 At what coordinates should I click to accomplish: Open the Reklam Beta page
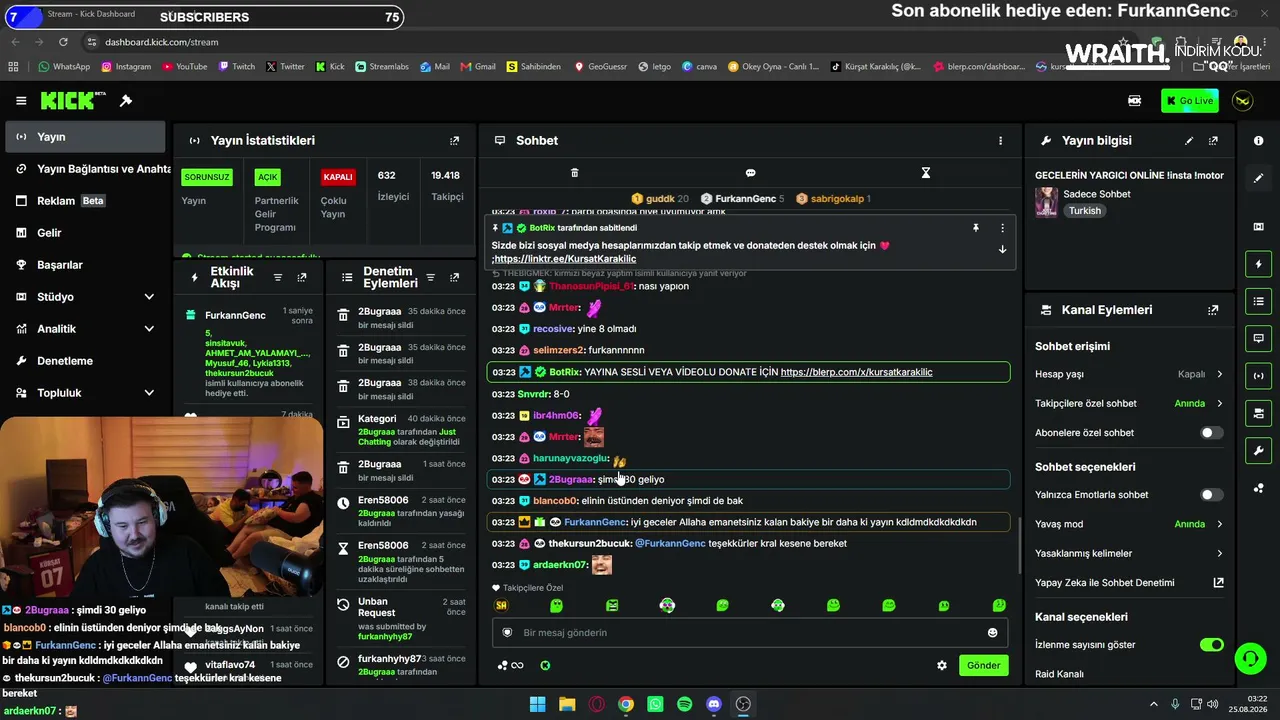pyautogui.click(x=85, y=201)
